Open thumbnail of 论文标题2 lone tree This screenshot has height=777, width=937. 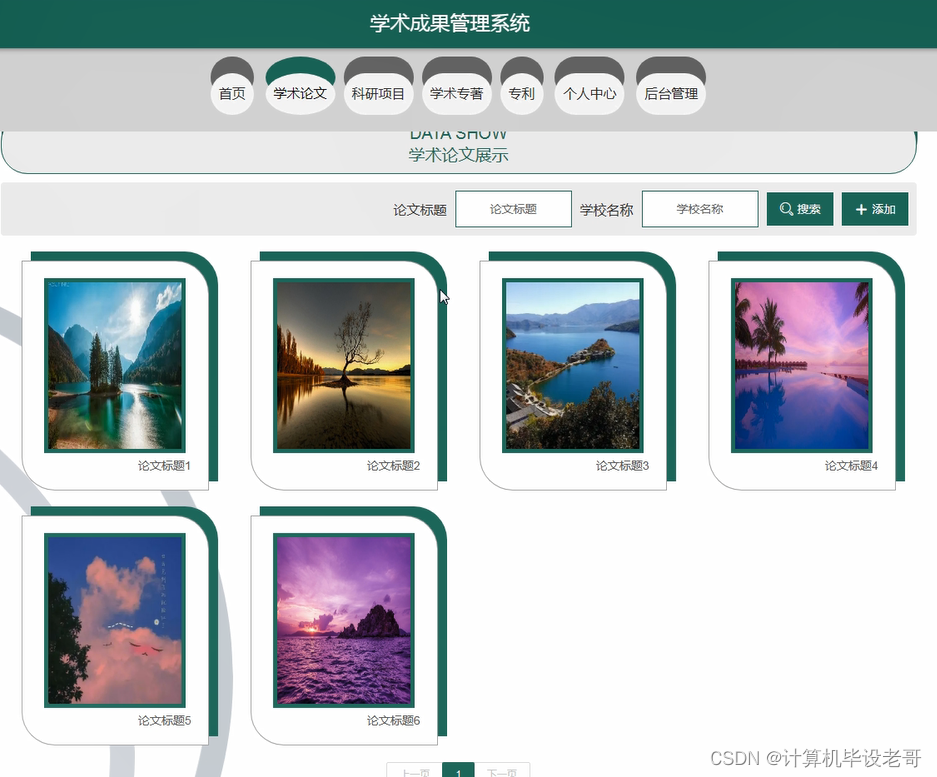point(344,365)
